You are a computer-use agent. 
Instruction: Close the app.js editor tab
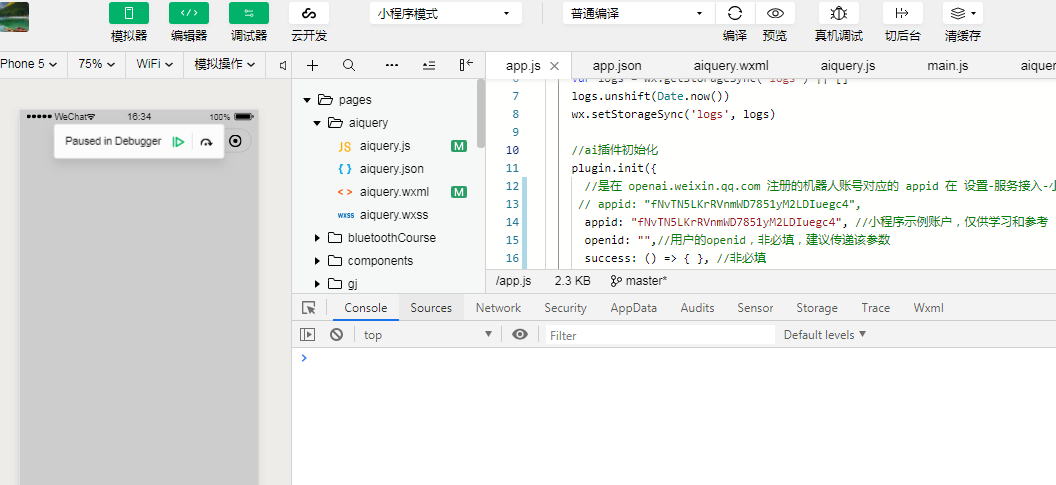[554, 66]
